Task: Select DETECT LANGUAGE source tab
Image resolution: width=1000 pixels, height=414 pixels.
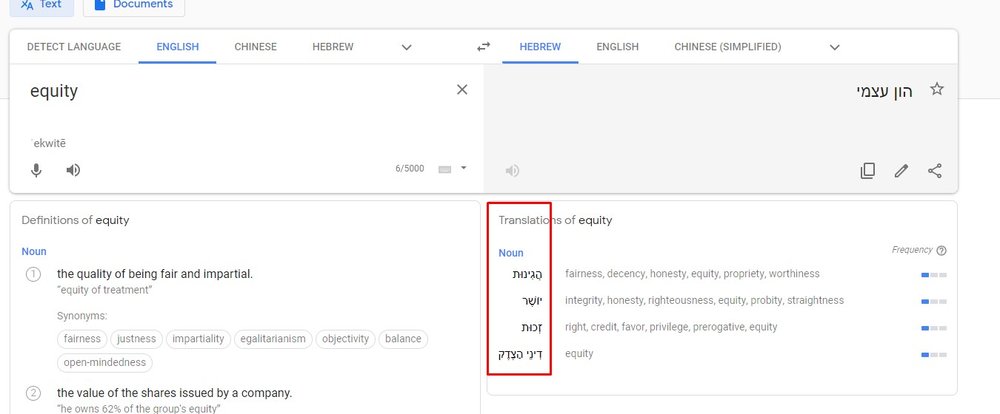Action: coord(74,47)
